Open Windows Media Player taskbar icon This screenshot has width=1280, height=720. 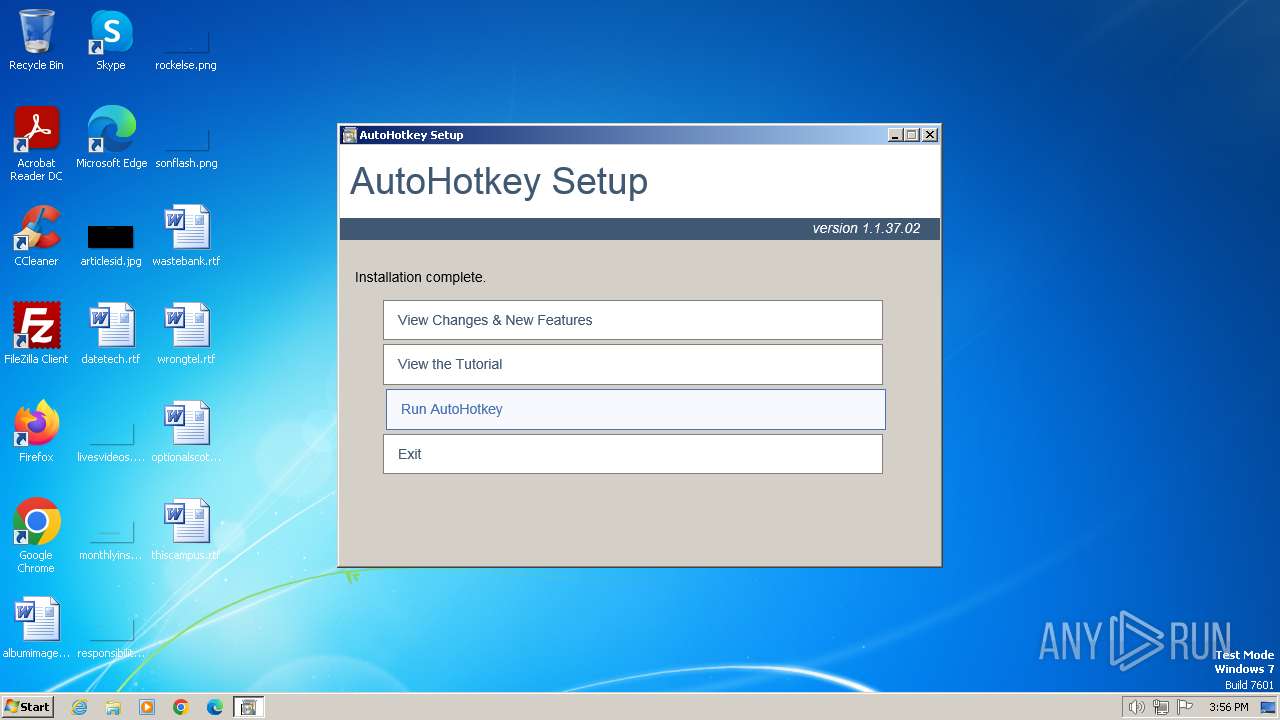coord(147,707)
